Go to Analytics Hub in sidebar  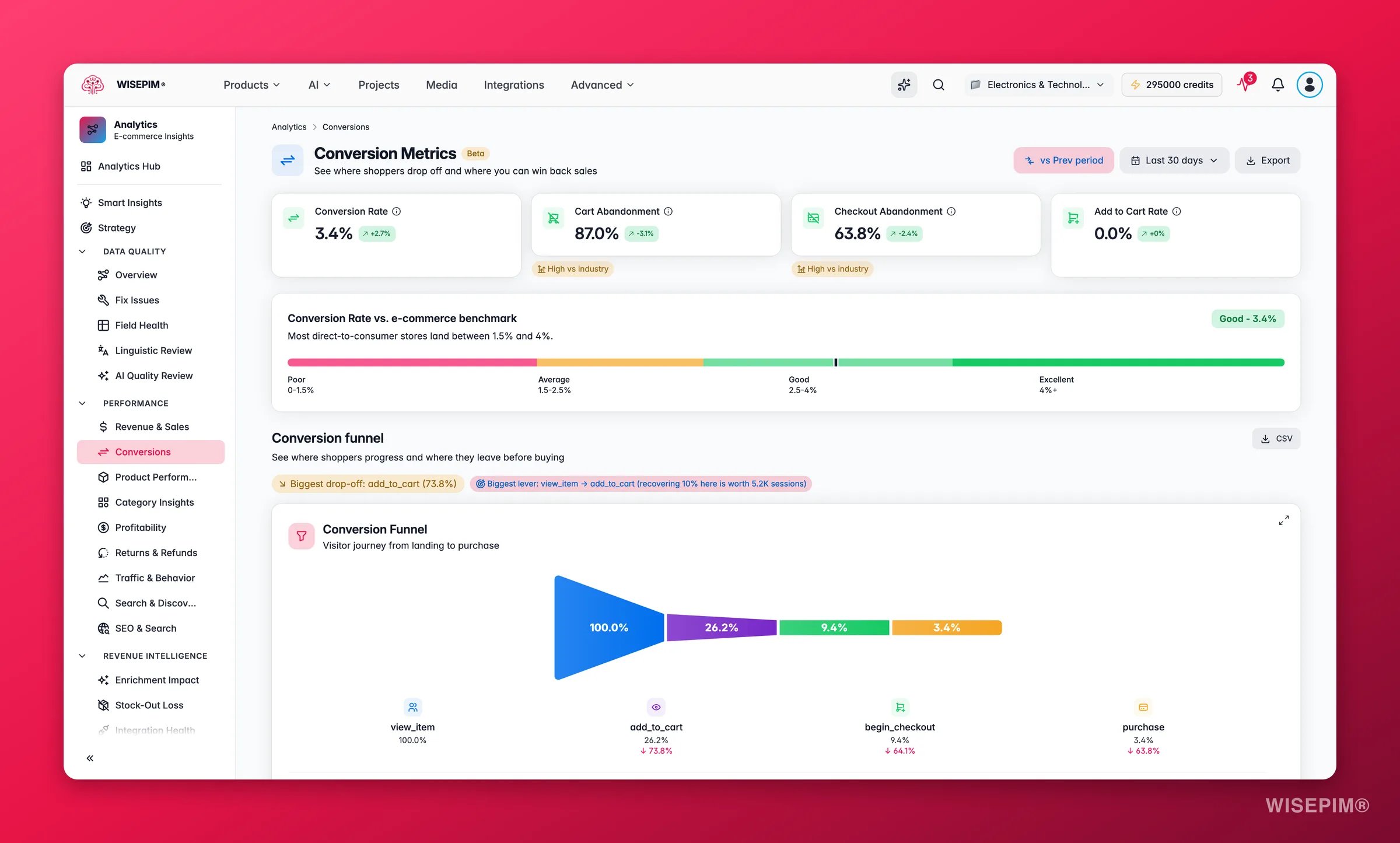150,166
